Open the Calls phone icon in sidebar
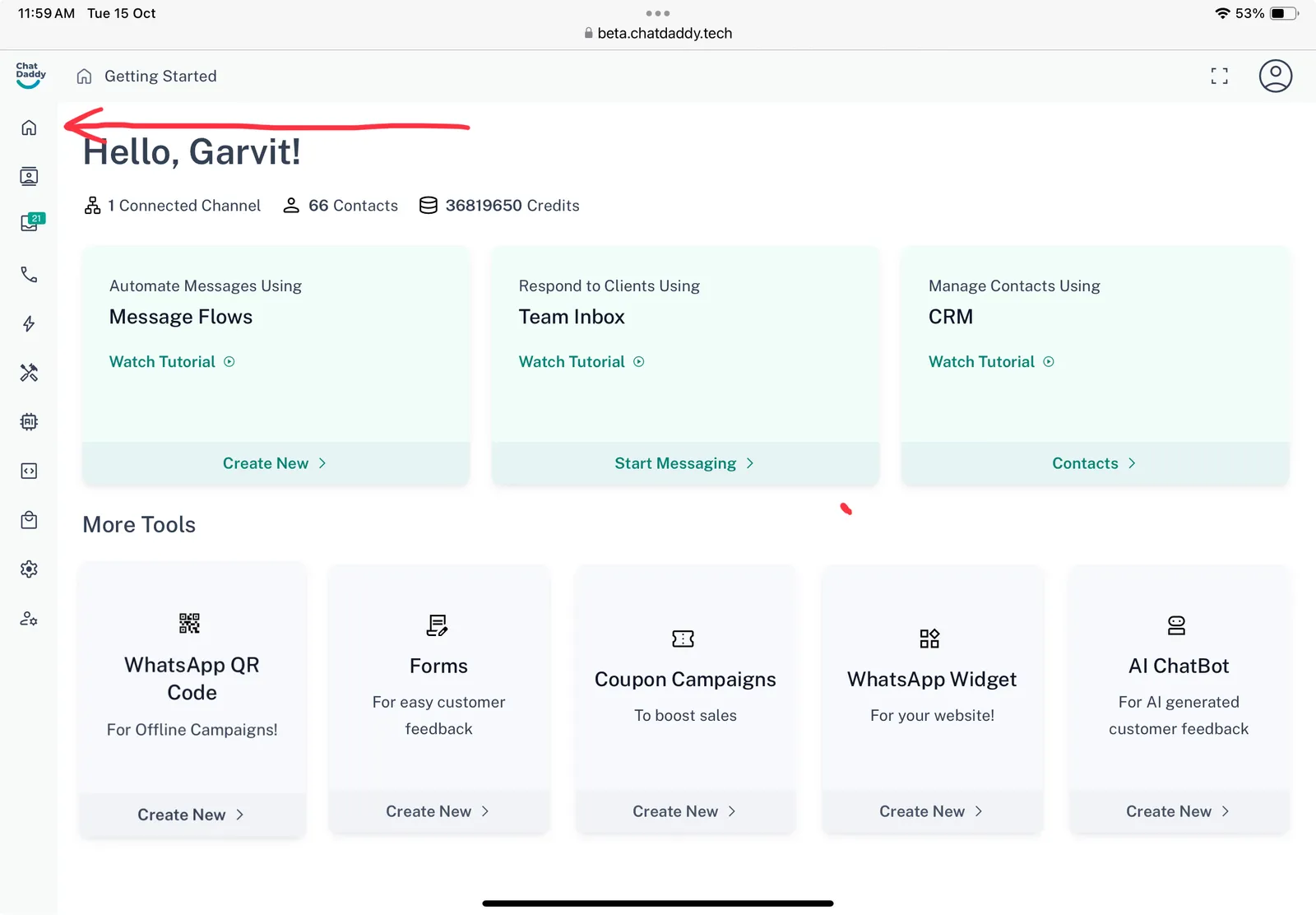This screenshot has width=1316, height=915. point(29,275)
